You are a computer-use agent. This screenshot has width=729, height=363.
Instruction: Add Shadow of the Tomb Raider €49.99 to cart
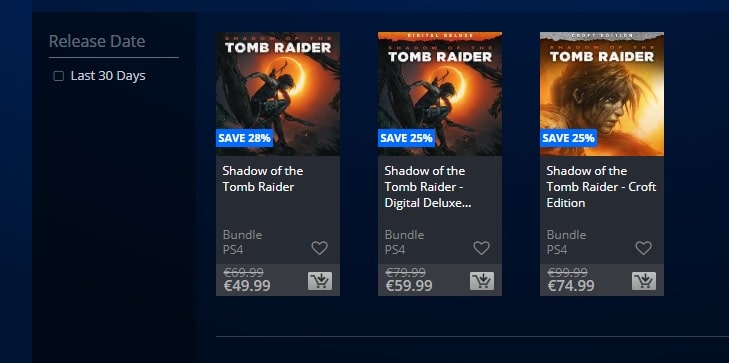pyautogui.click(x=320, y=281)
